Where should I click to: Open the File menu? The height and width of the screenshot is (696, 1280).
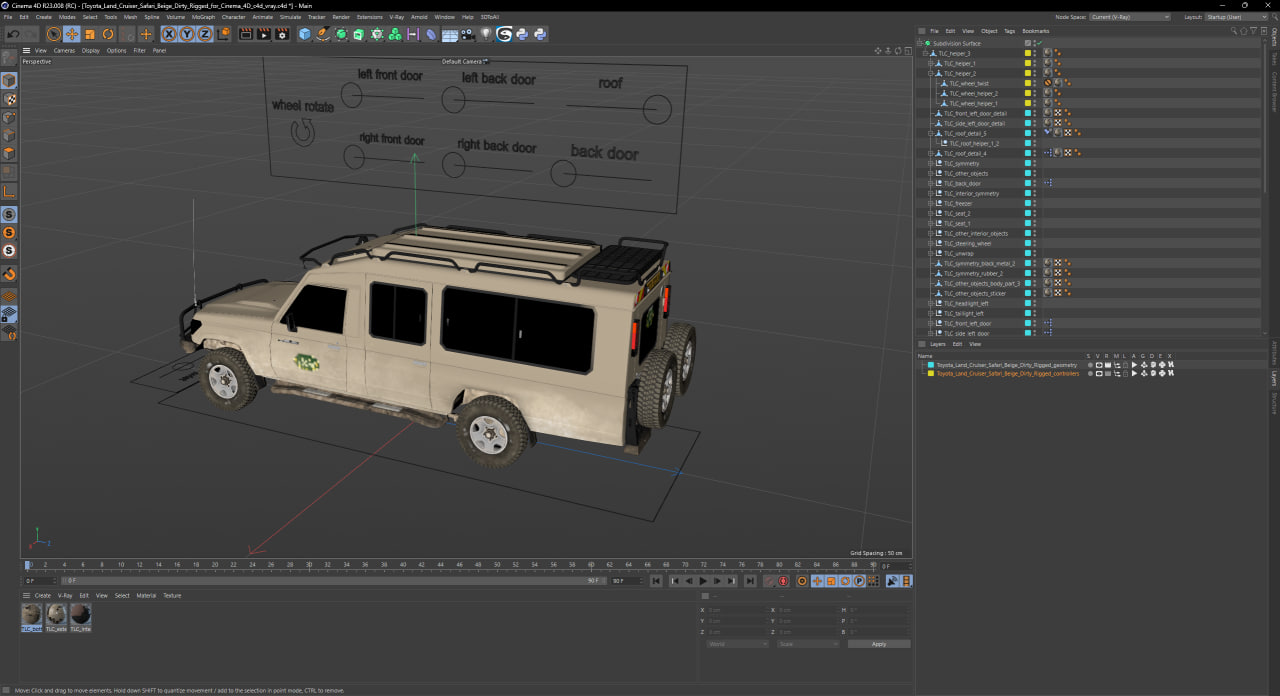pos(9,17)
